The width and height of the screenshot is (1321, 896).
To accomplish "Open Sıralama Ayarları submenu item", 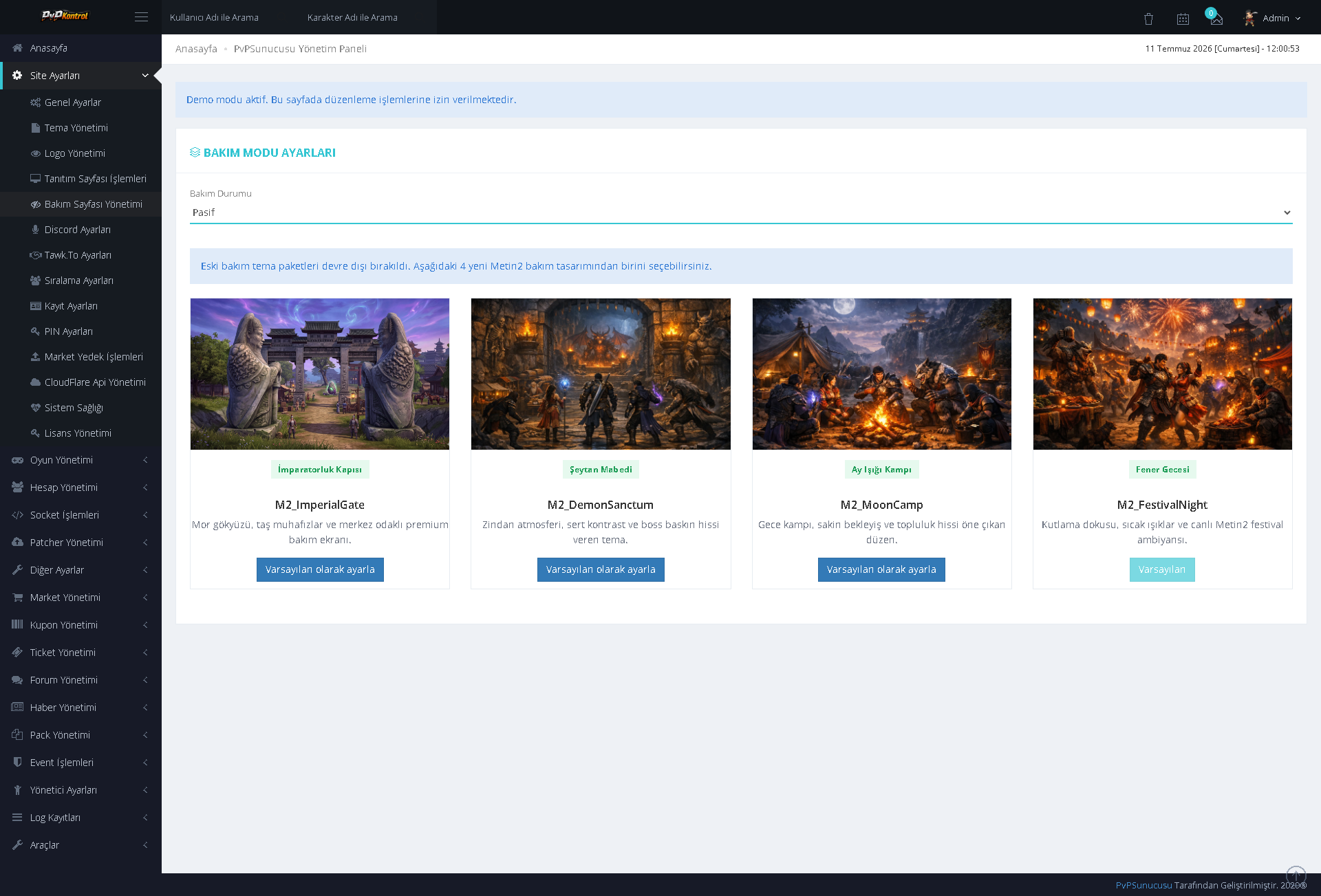I will pos(80,281).
